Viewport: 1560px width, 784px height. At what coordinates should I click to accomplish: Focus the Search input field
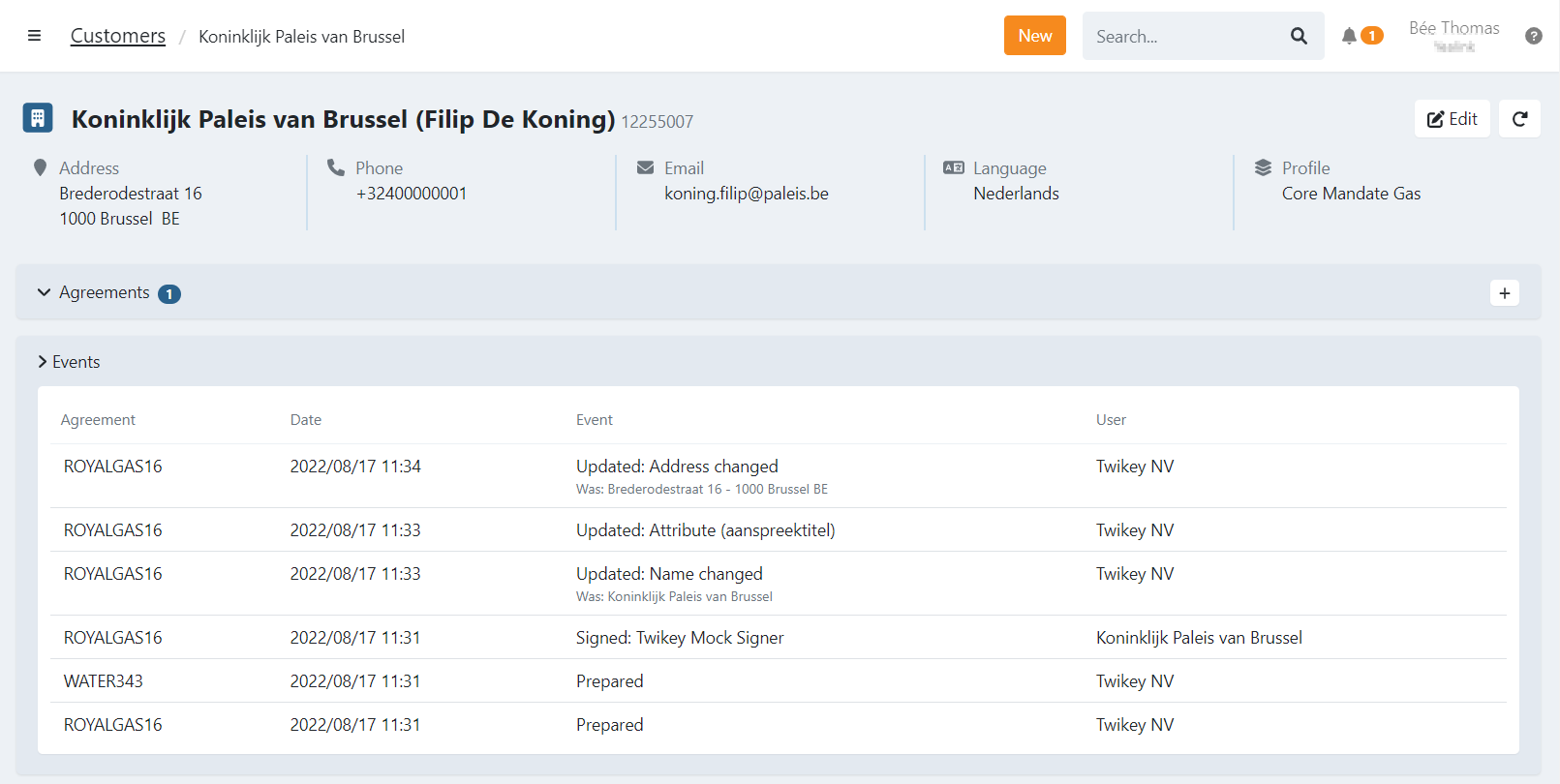1181,36
